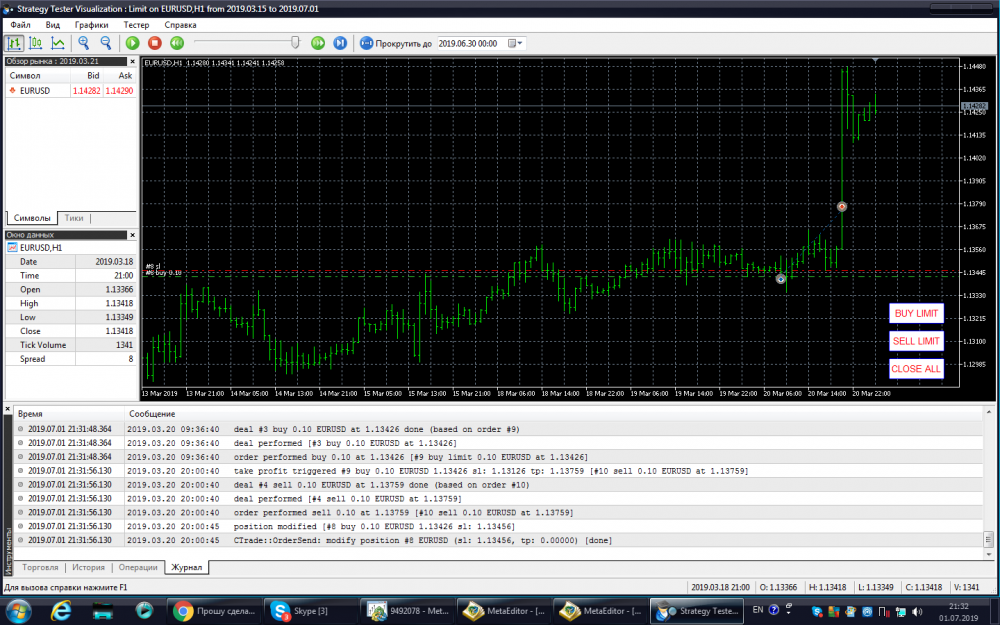Click the SELL LIMIT button

[916, 341]
